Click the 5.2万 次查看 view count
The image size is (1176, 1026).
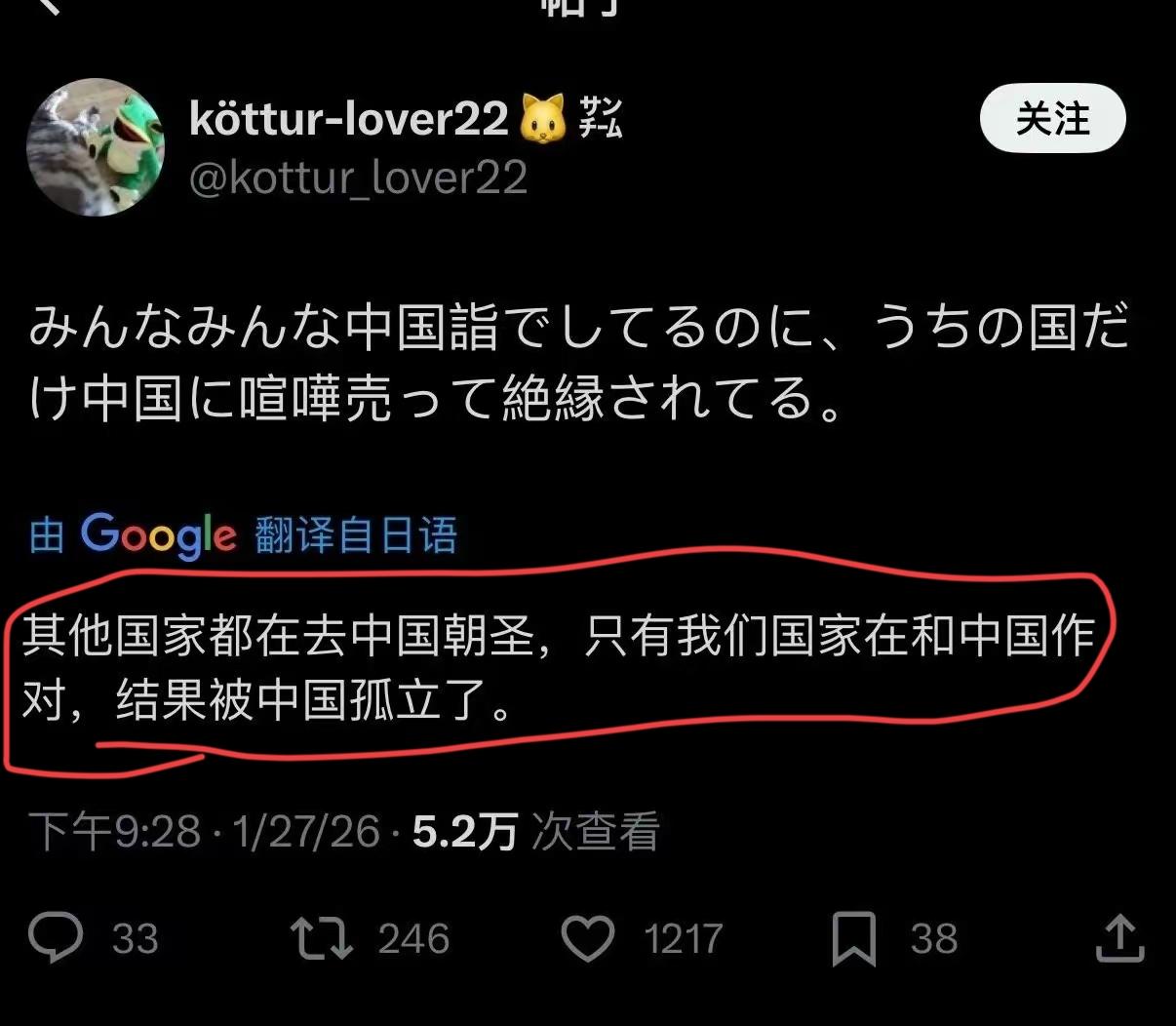(536, 832)
